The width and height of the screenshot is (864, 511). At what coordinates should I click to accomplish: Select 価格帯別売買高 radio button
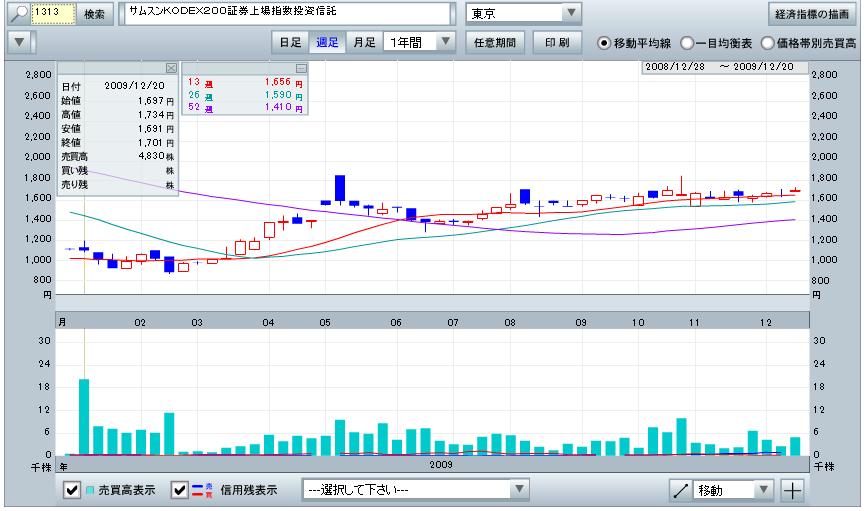tap(768, 43)
